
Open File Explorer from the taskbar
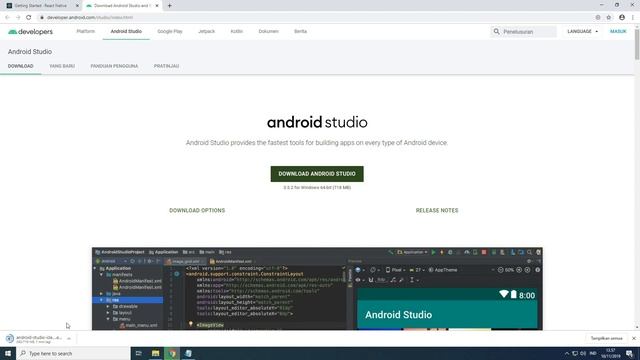tap(156, 353)
